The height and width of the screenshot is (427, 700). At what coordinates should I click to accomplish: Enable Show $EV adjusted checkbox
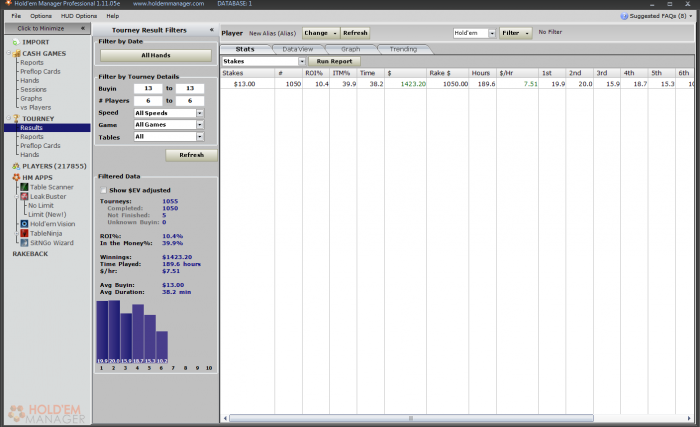click(104, 190)
